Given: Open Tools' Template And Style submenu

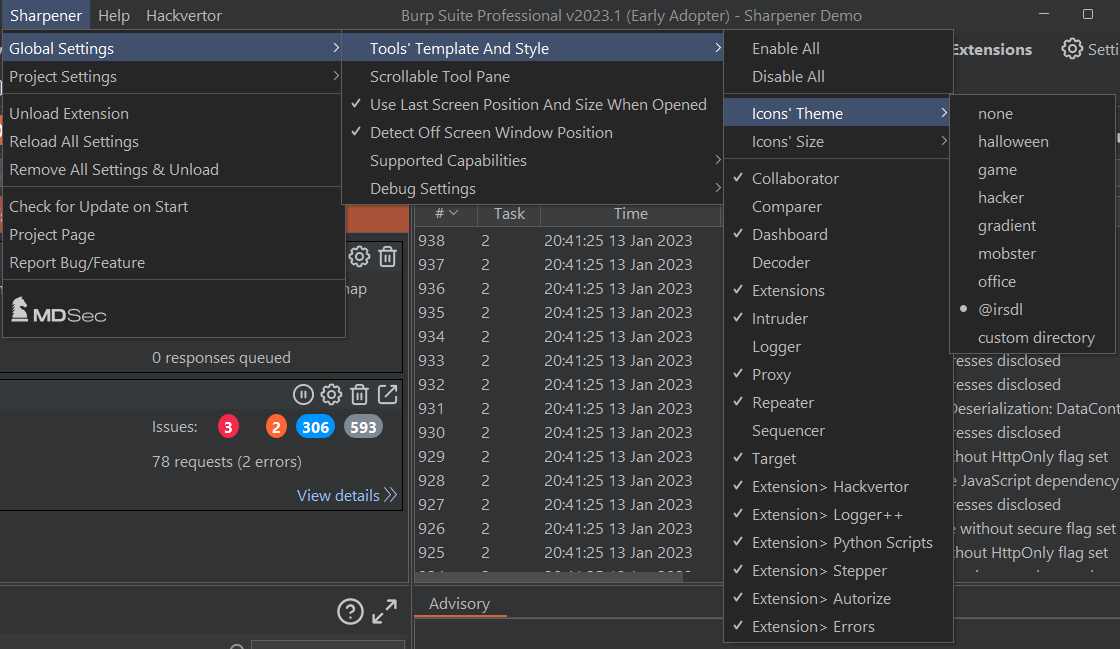Looking at the screenshot, I should coord(532,49).
